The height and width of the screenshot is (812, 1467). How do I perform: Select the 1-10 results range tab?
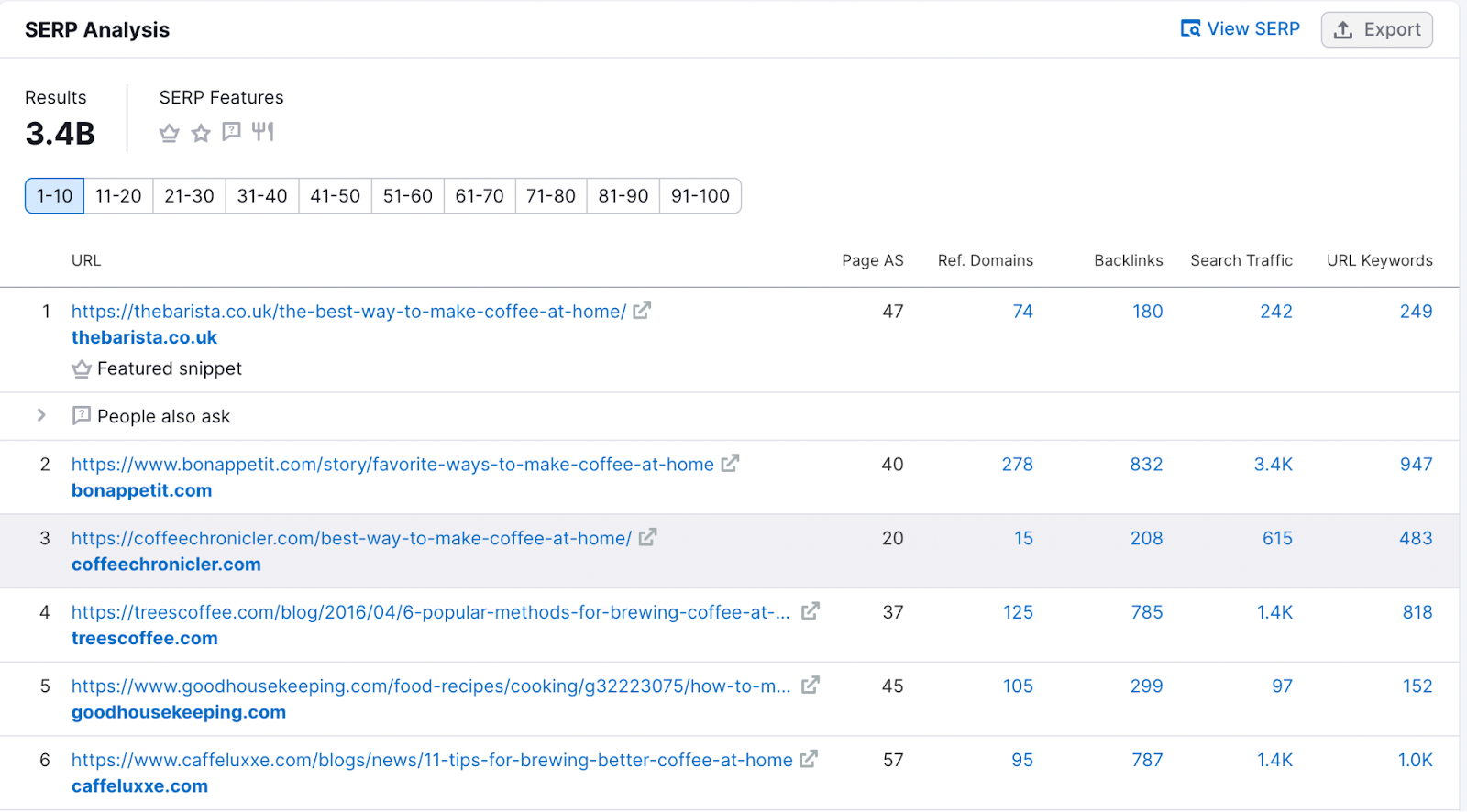pyautogui.click(x=54, y=196)
